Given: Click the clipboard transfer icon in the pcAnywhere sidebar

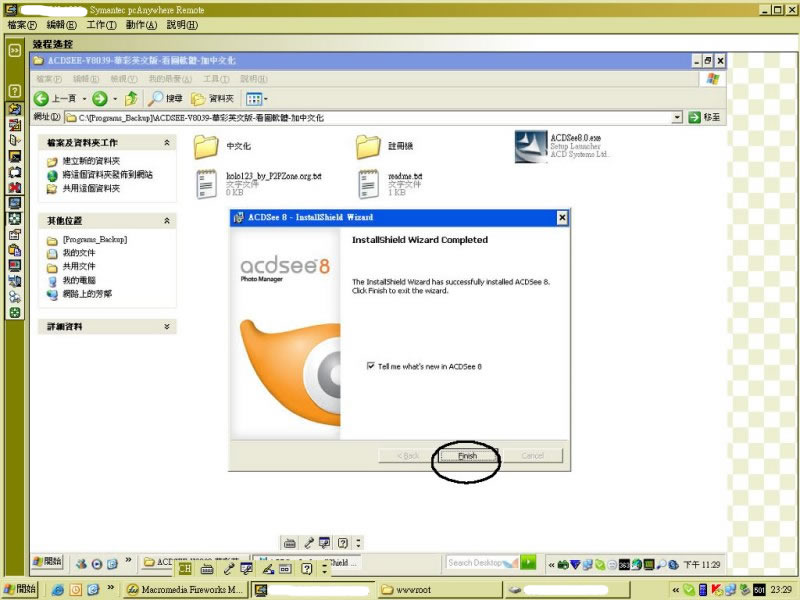Looking at the screenshot, I should [14, 250].
